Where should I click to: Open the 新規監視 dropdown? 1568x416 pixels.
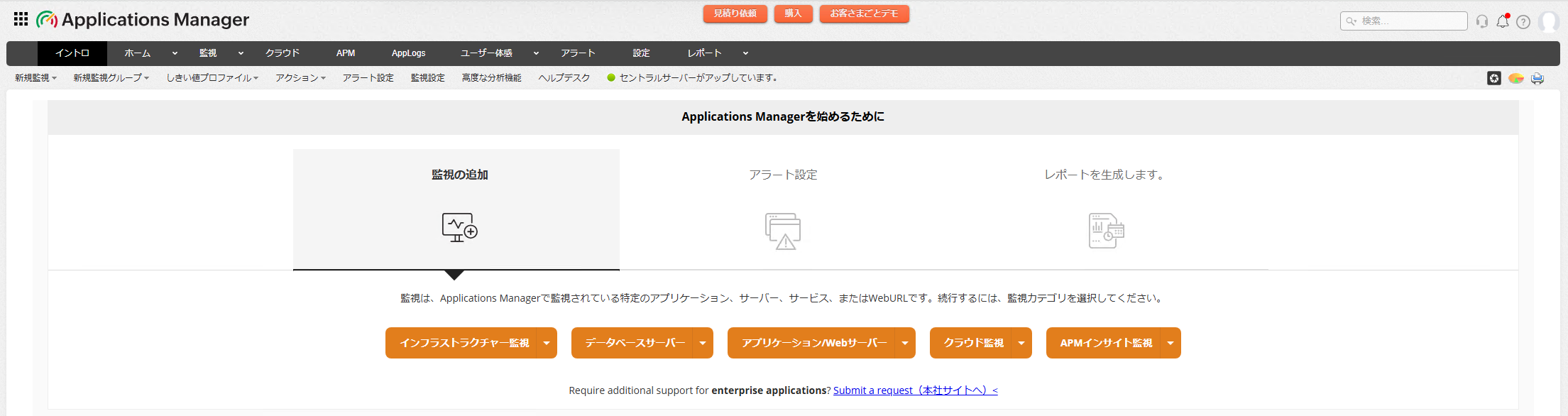pos(35,78)
